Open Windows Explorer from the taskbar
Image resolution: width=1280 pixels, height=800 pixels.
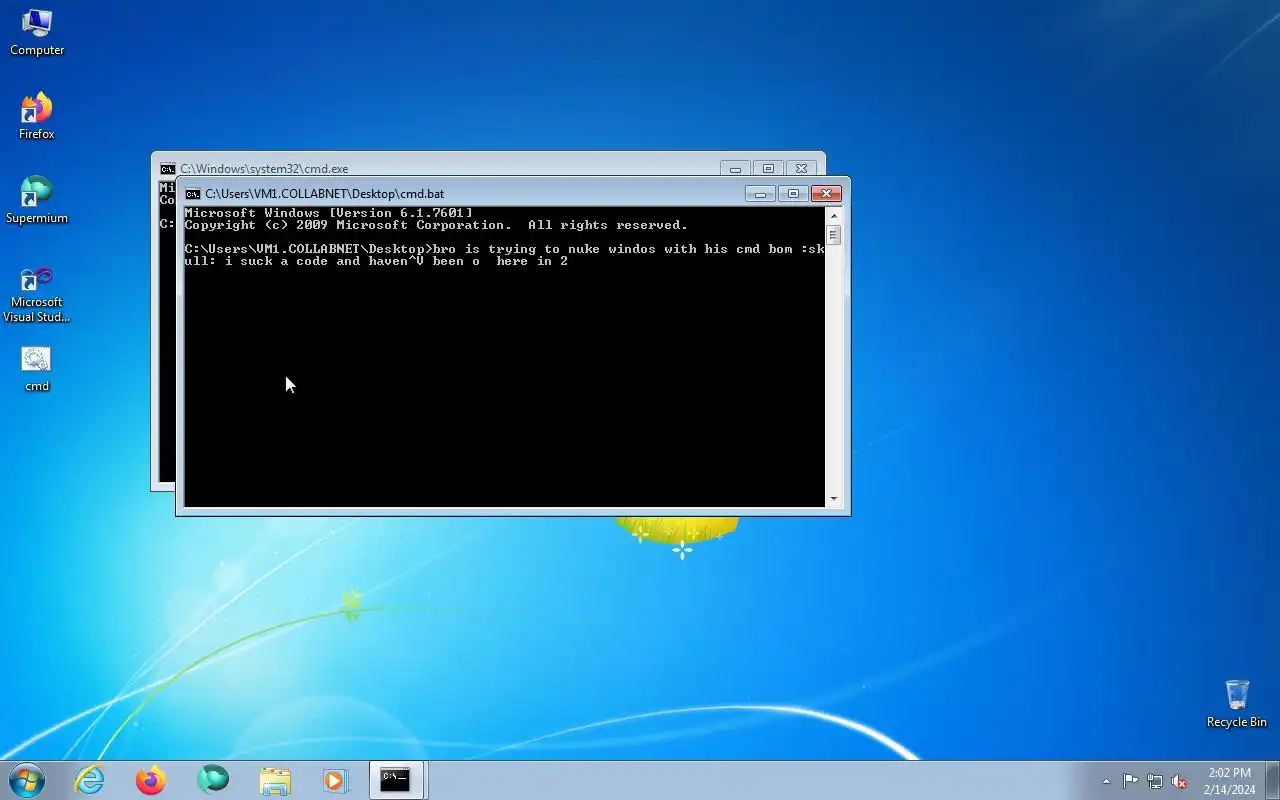click(x=274, y=780)
